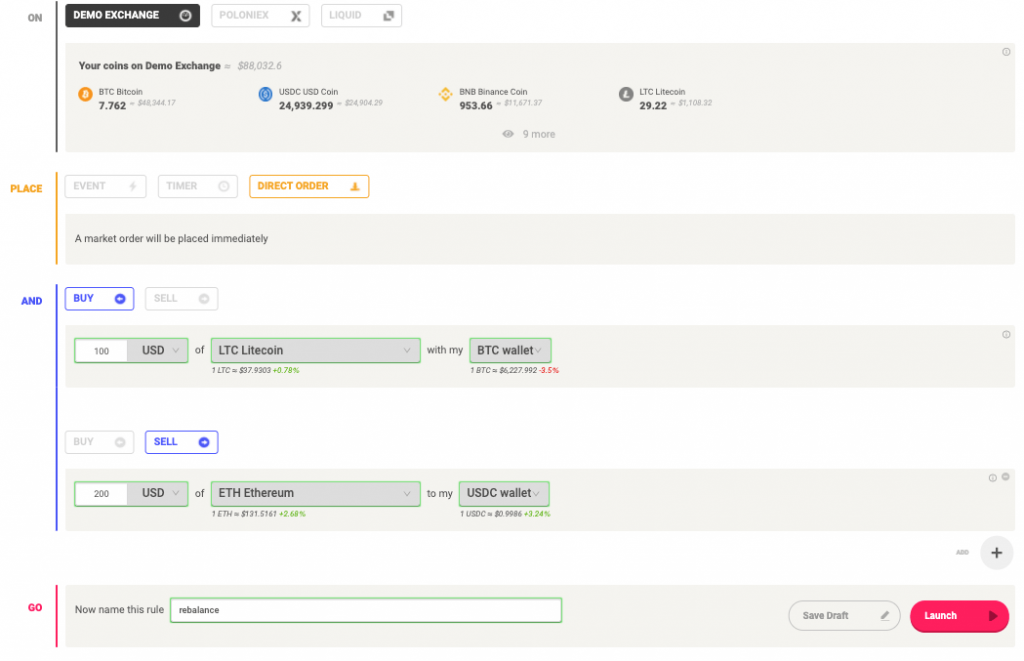Click the BTC Bitcoin coin icon
This screenshot has width=1024, height=661.
point(85,95)
